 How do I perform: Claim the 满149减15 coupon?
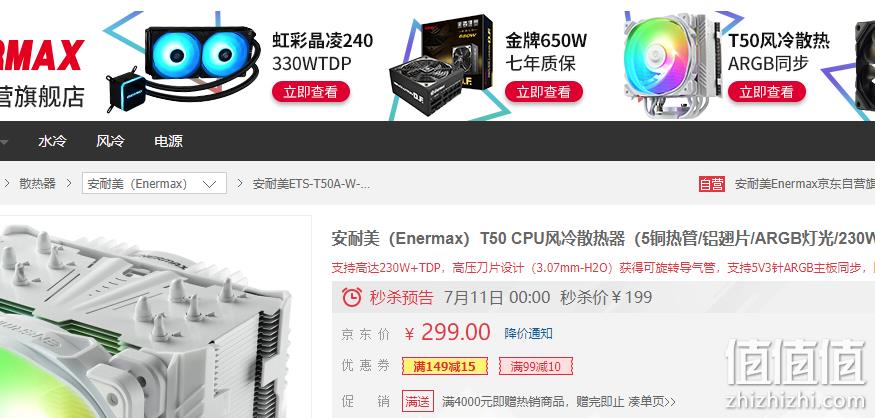(445, 366)
